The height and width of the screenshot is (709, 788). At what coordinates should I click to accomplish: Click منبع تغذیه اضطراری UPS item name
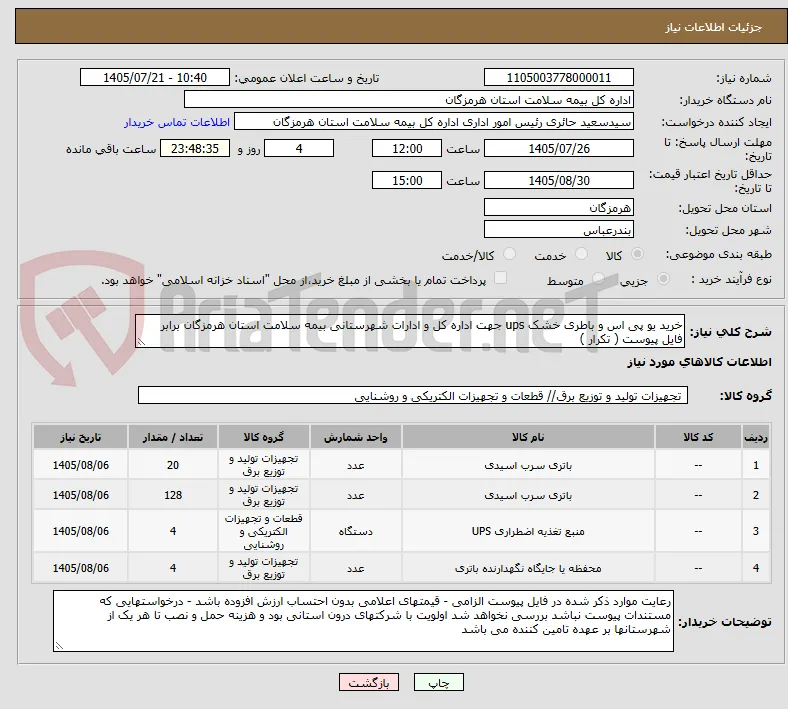[528, 531]
